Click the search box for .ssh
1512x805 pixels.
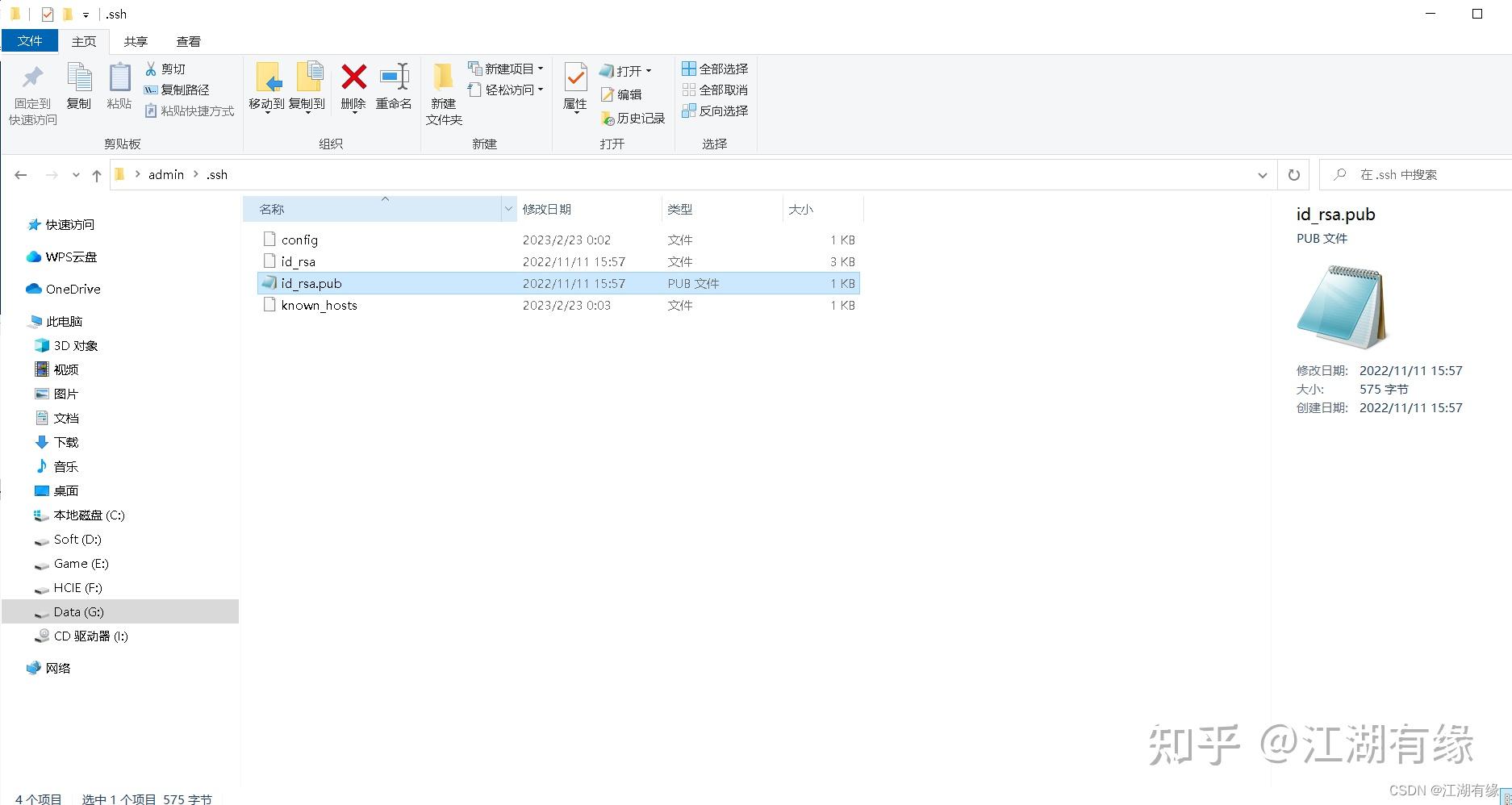1416,175
